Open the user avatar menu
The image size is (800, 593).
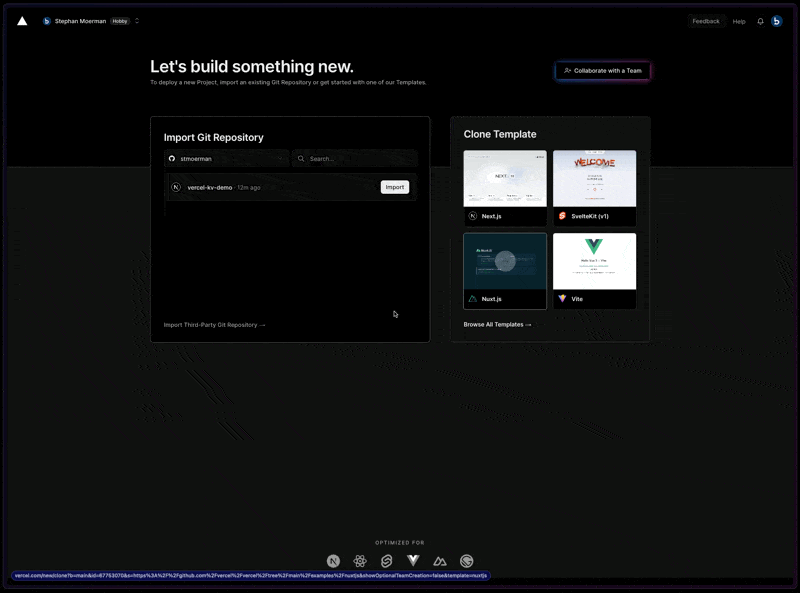(776, 21)
